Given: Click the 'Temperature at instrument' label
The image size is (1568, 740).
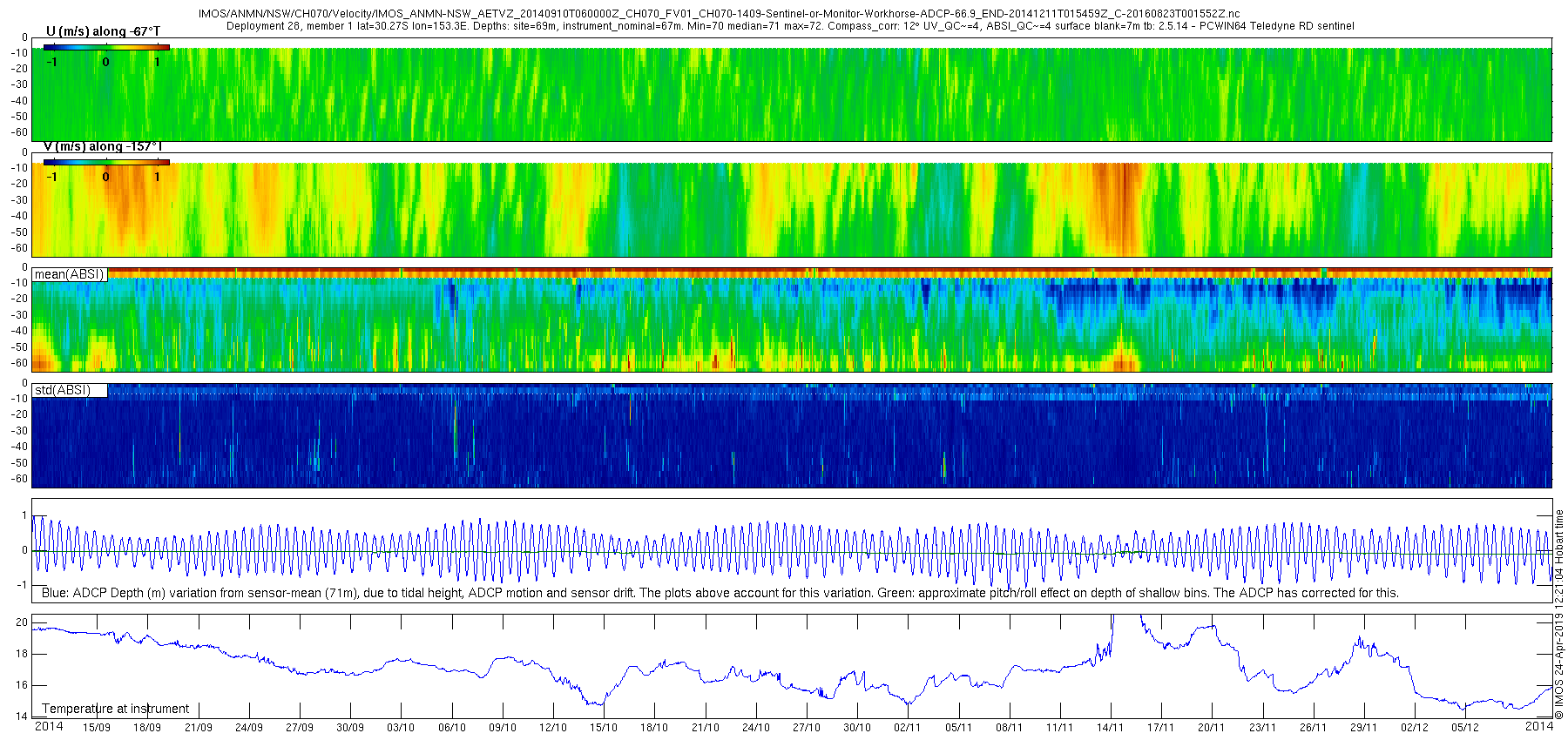Looking at the screenshot, I should pyautogui.click(x=116, y=709).
